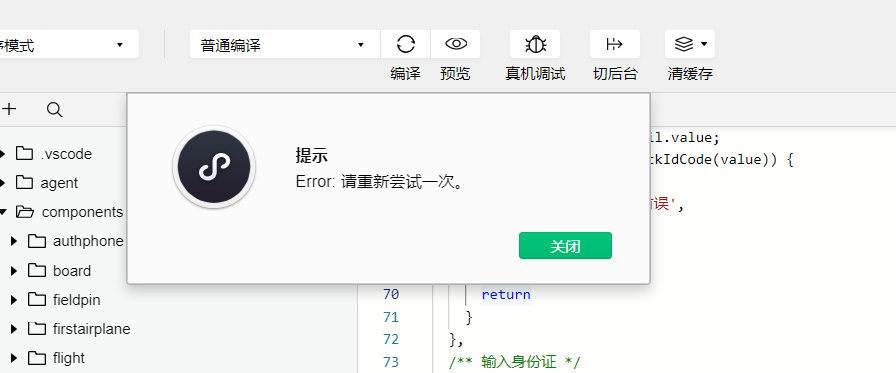Click the 编译 refresh icon
This screenshot has width=896, height=373.
click(406, 44)
